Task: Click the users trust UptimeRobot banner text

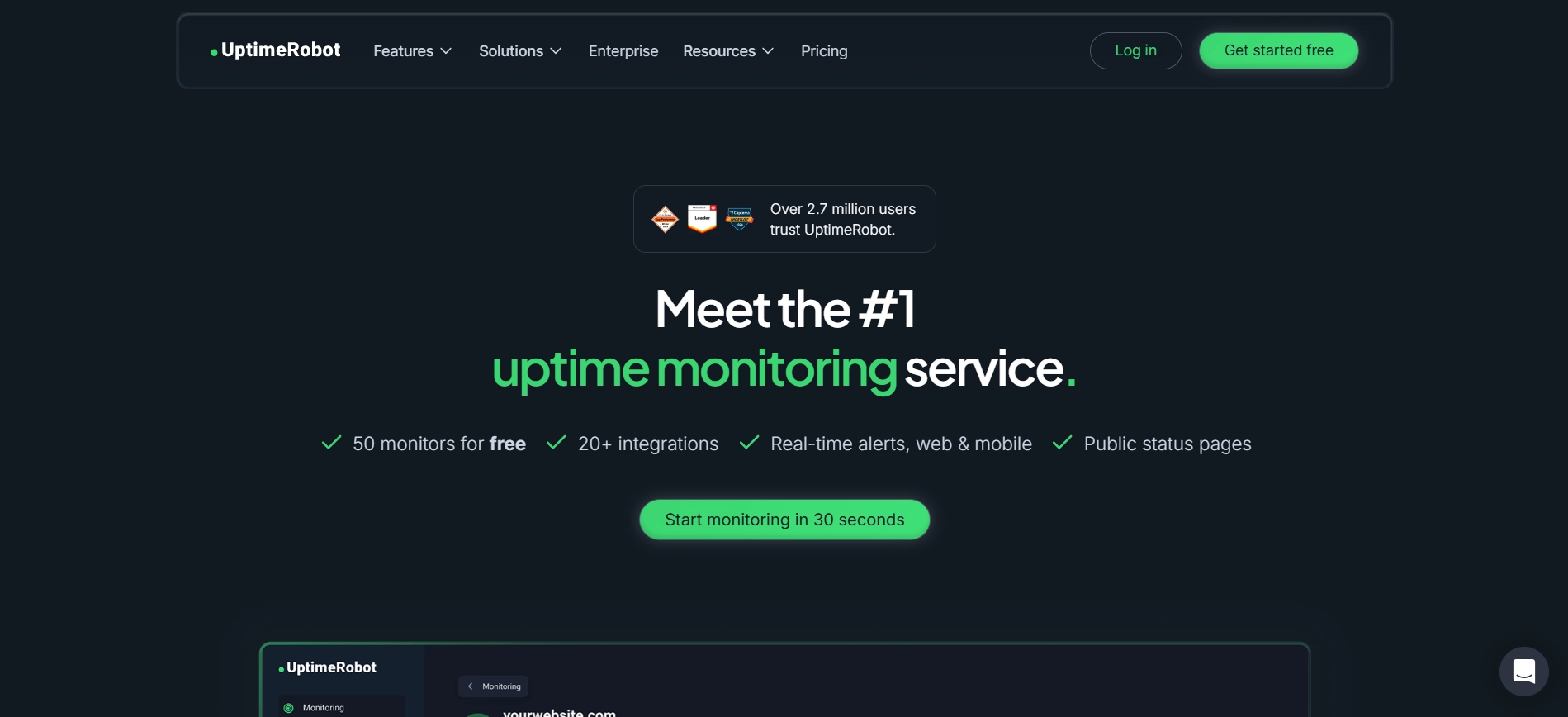Action: [843, 219]
